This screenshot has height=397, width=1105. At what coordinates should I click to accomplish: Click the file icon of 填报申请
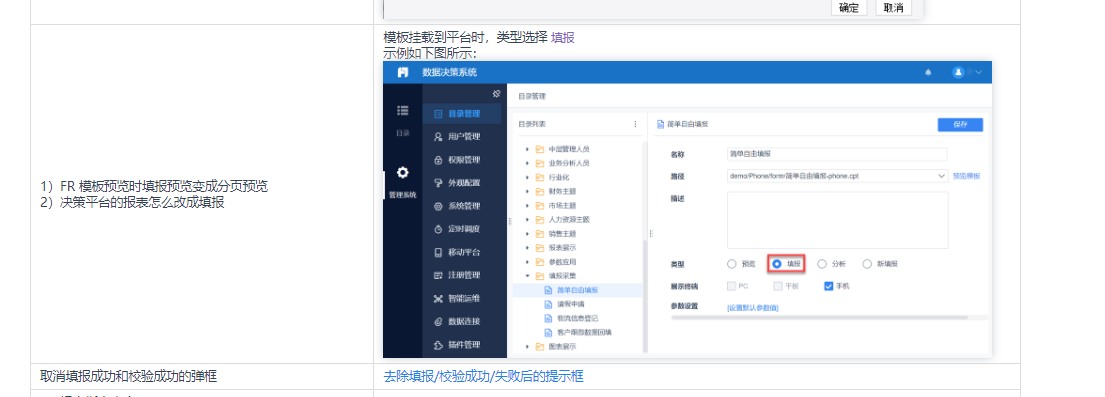[549, 304]
